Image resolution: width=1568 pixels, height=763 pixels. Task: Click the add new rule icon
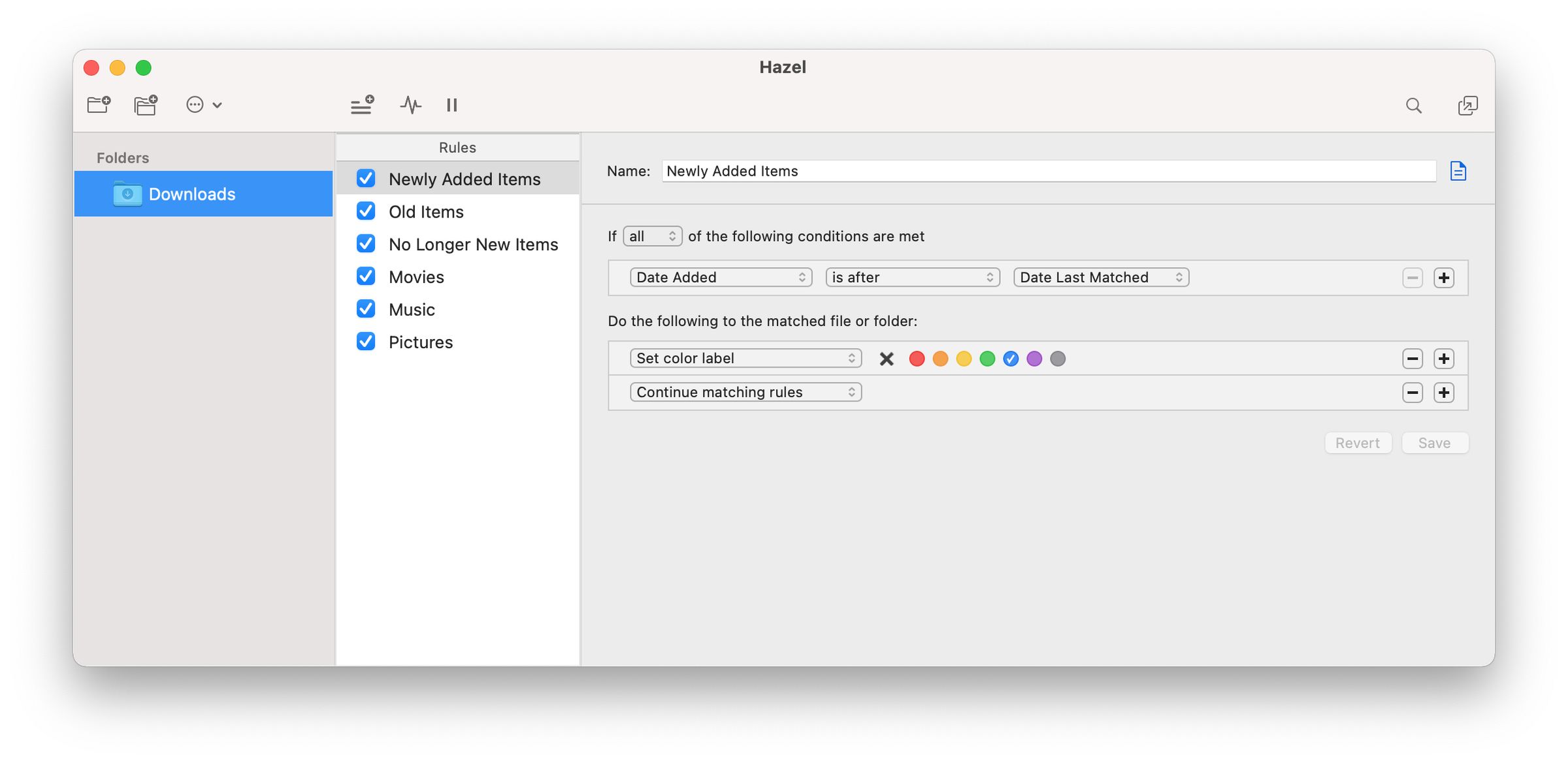pos(362,105)
